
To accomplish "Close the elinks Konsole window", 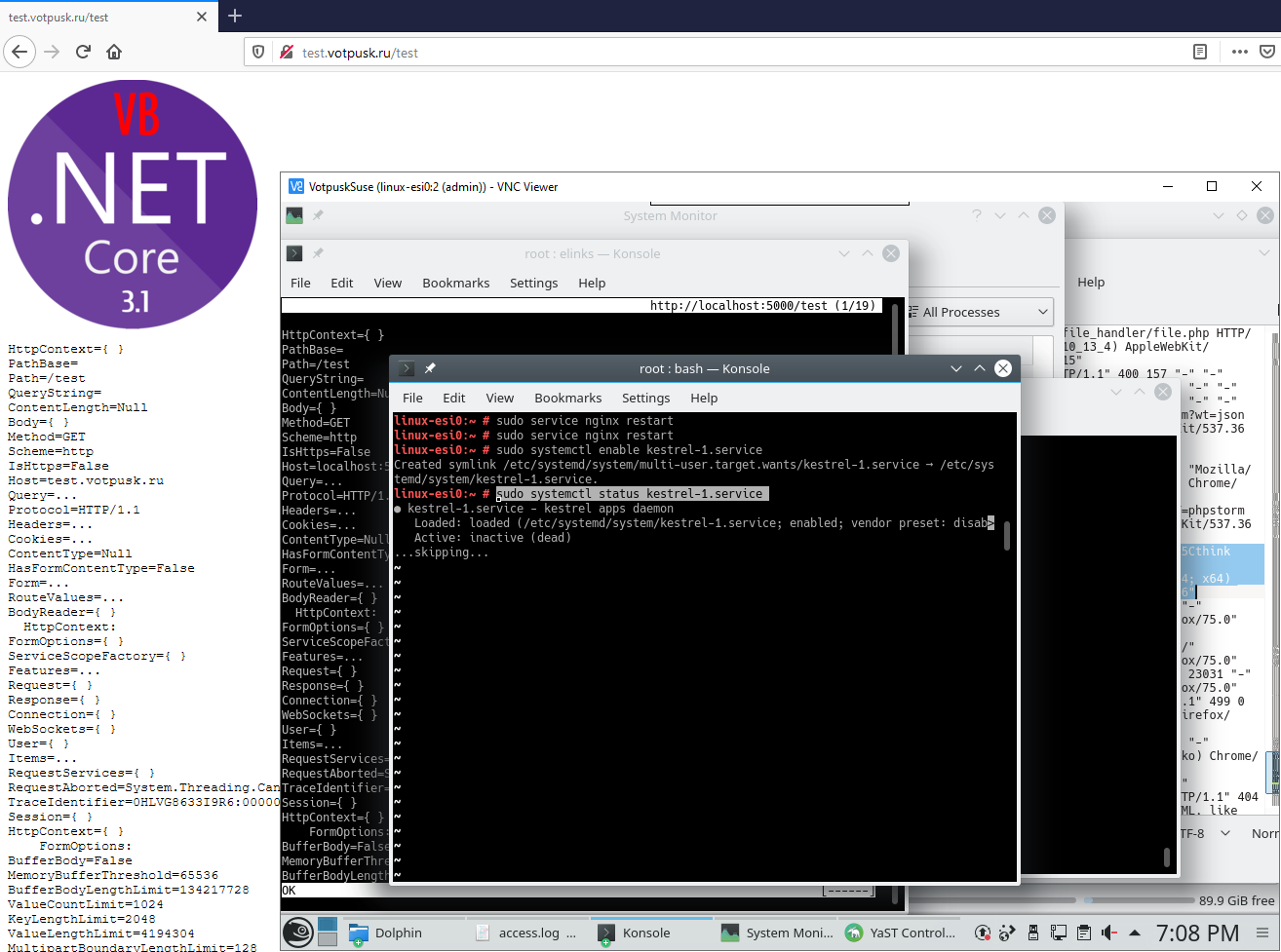I will (891, 253).
